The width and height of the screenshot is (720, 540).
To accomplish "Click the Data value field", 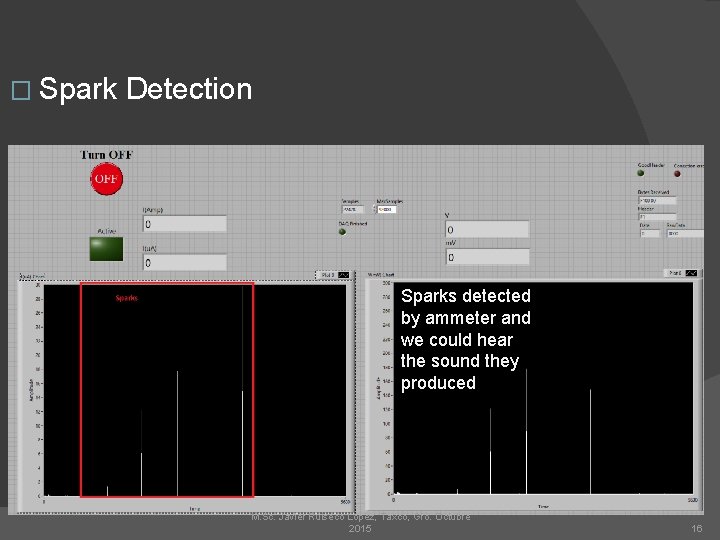I will [649, 234].
